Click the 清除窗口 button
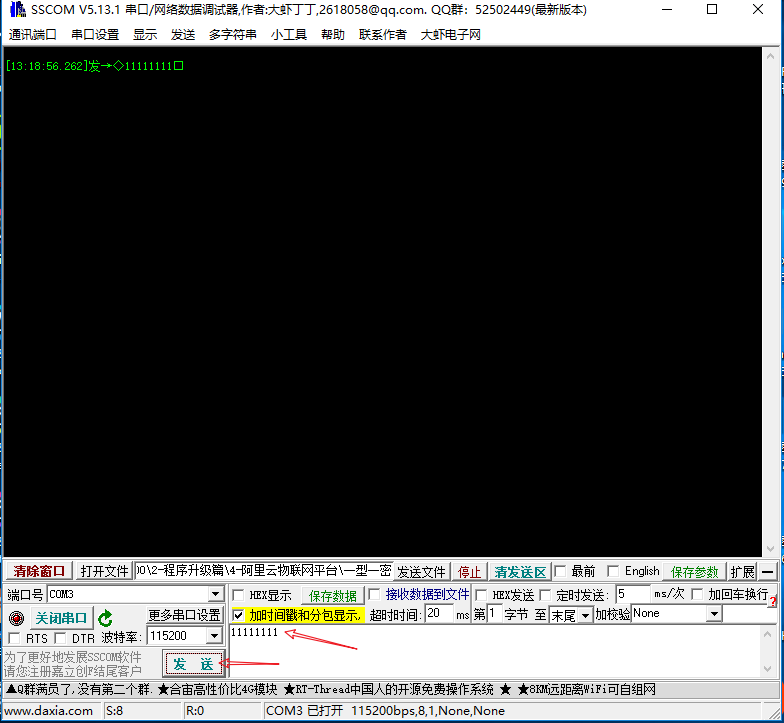This screenshot has height=723, width=784. 39,571
